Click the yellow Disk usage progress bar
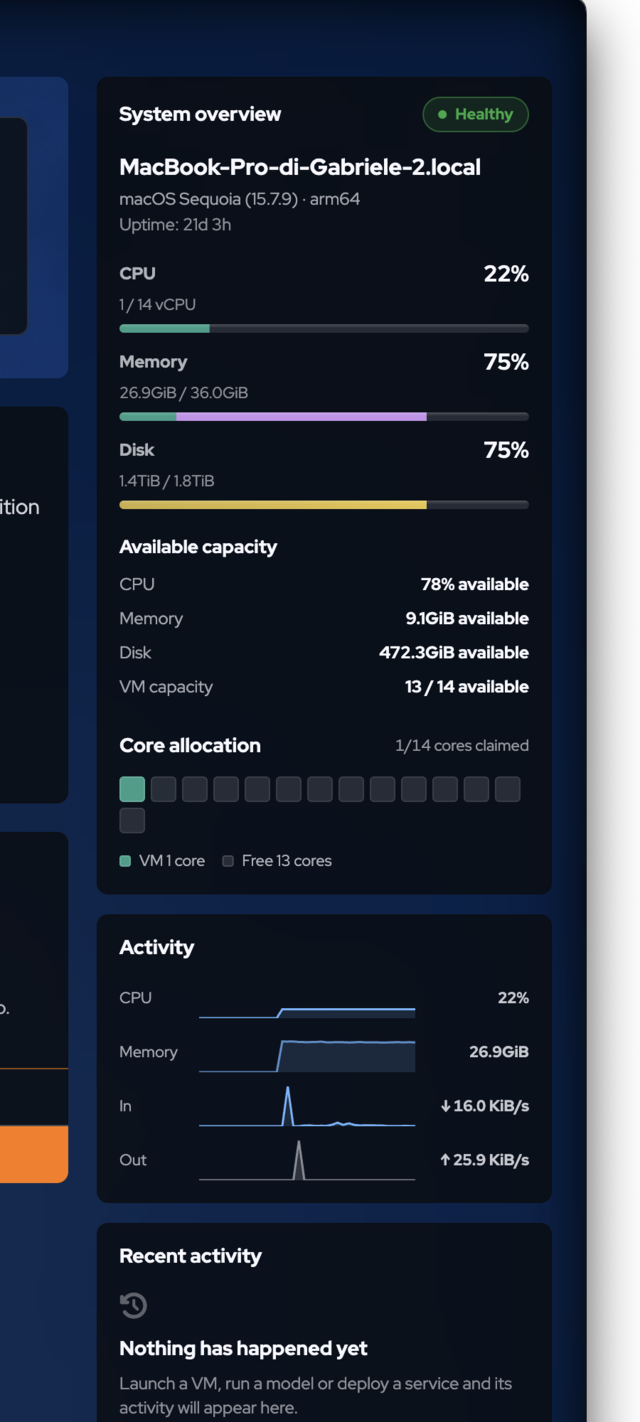This screenshot has height=1422, width=640. [324, 505]
